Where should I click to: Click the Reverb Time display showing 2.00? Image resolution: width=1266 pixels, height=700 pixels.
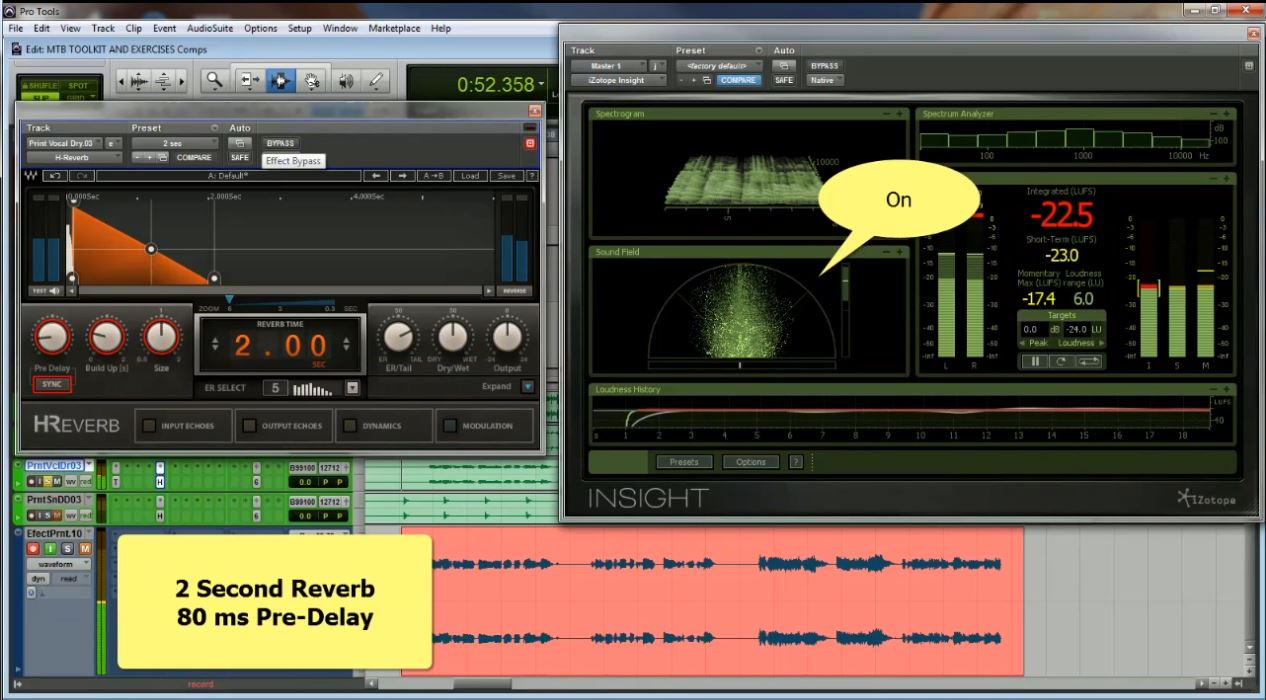click(x=280, y=343)
